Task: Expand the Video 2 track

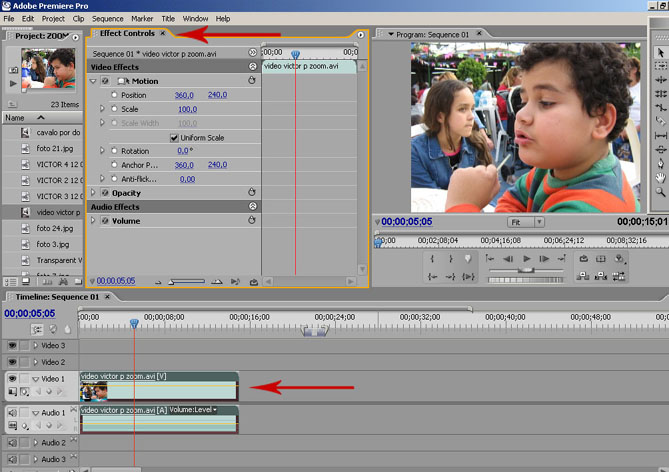Action: pyautogui.click(x=35, y=362)
